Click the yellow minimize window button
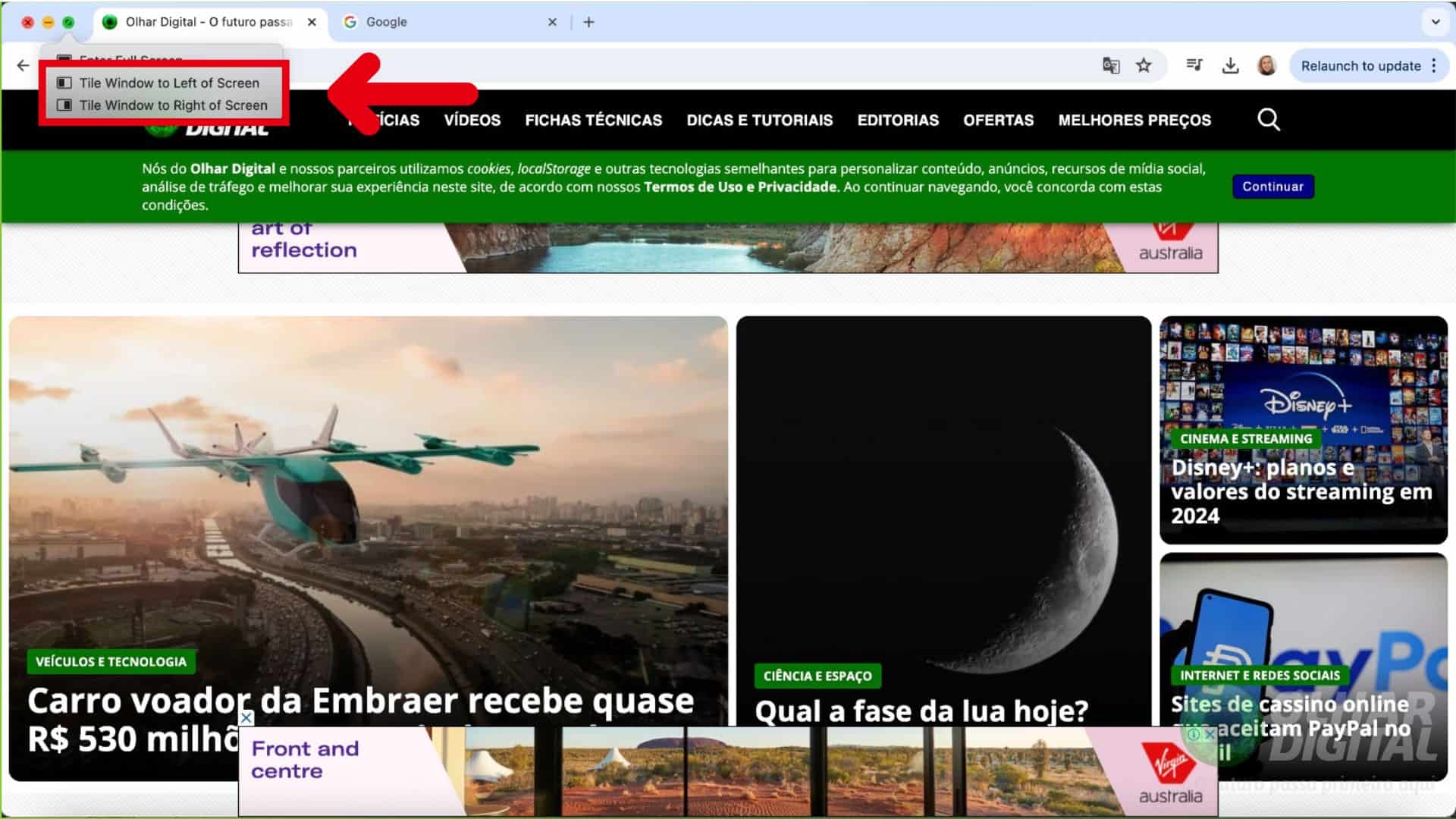Screen dimensions: 1456x819 pyautogui.click(x=48, y=22)
